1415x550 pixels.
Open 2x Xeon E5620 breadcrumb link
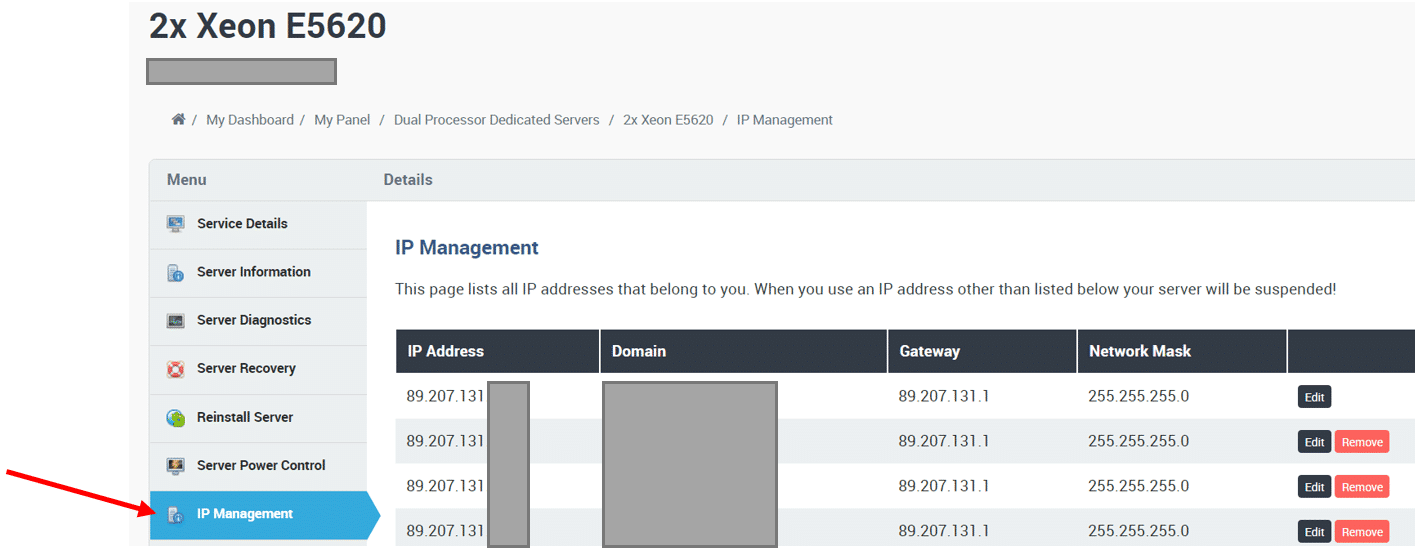(668, 120)
